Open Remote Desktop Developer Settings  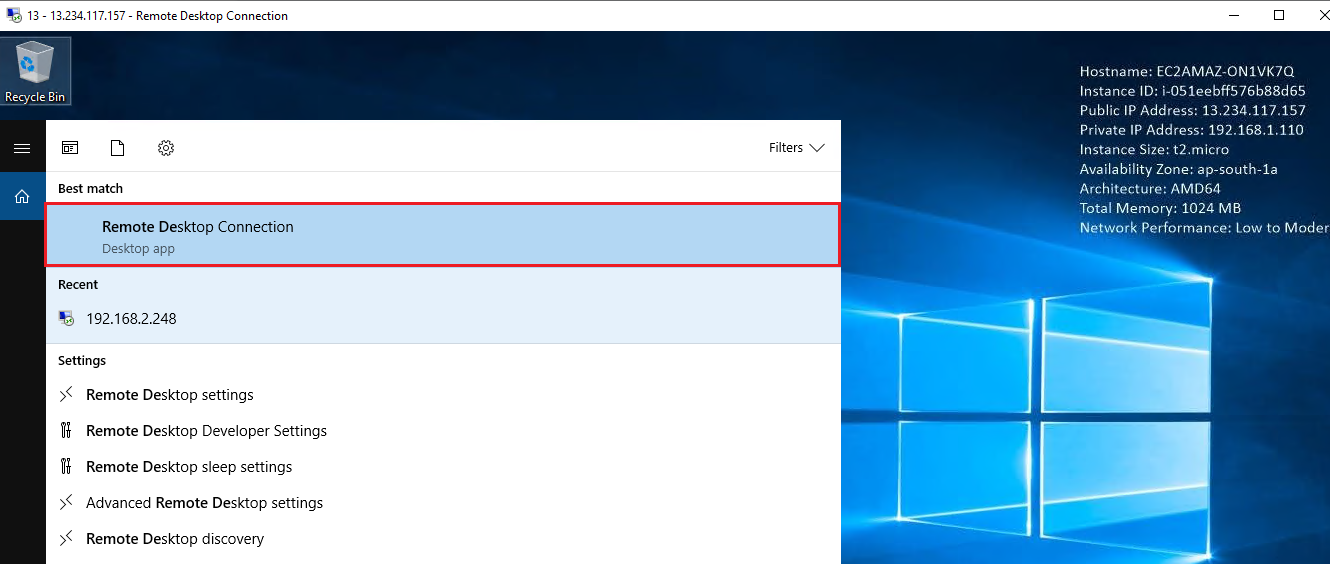point(443,431)
